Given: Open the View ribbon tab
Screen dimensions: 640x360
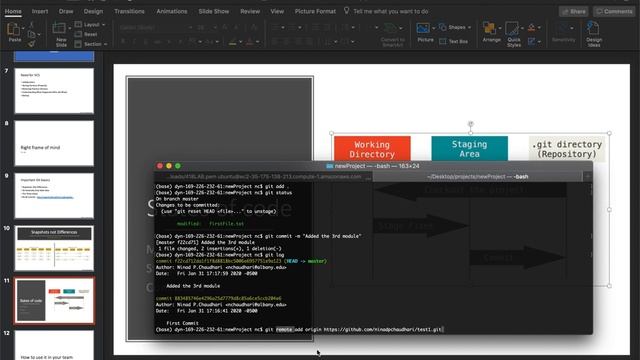Looking at the screenshot, I should (x=277, y=11).
